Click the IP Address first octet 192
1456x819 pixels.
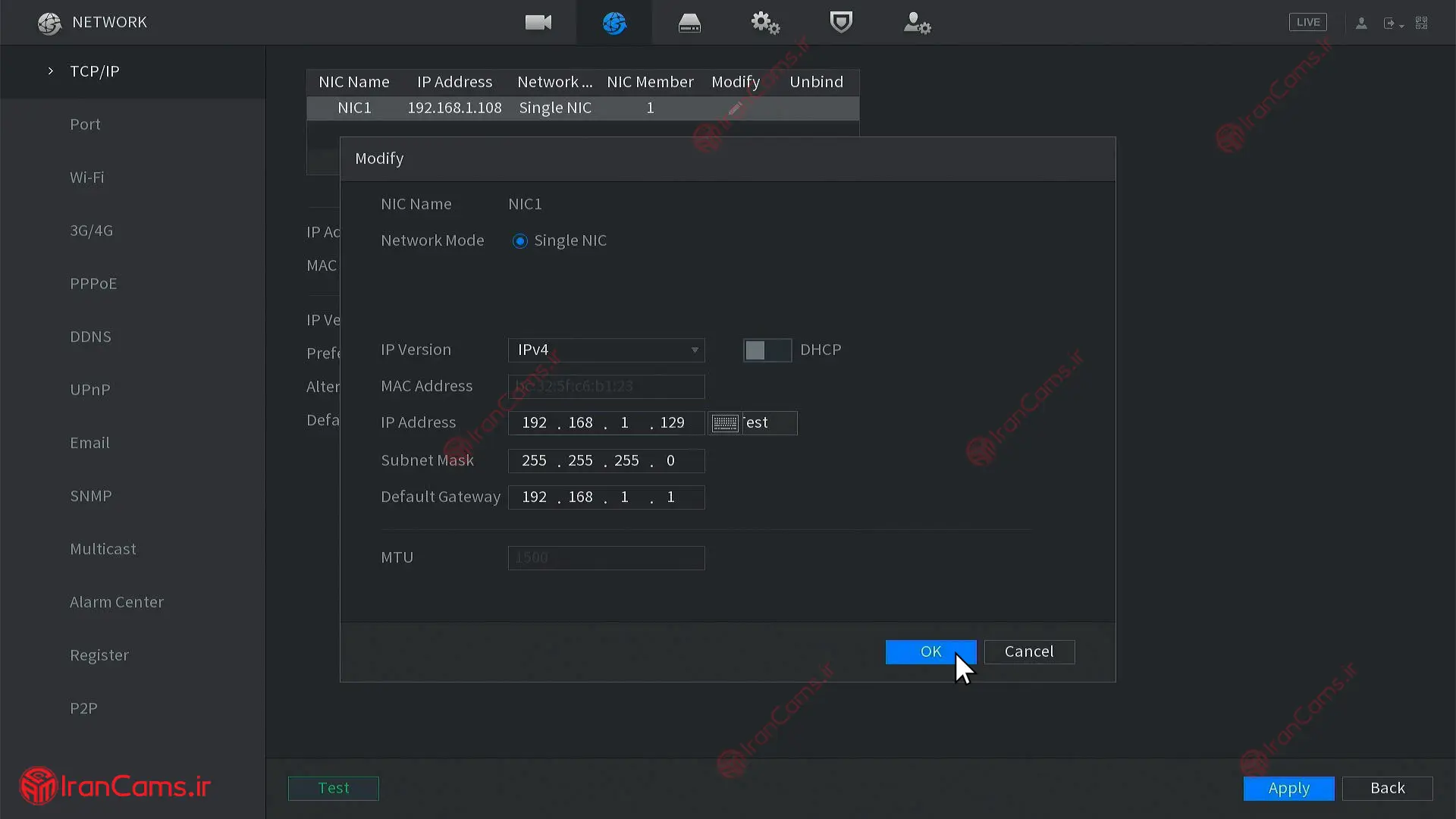point(534,423)
